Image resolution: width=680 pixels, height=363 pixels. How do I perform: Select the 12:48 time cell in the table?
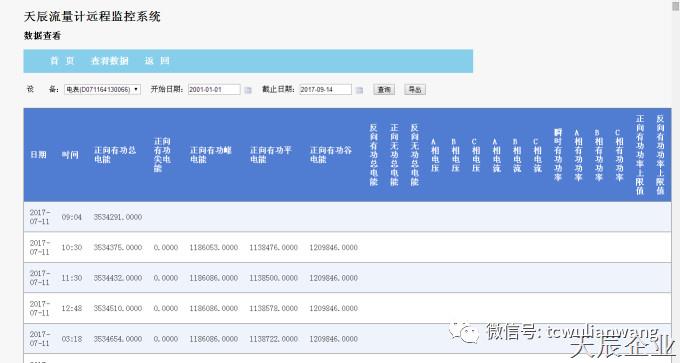(x=72, y=308)
